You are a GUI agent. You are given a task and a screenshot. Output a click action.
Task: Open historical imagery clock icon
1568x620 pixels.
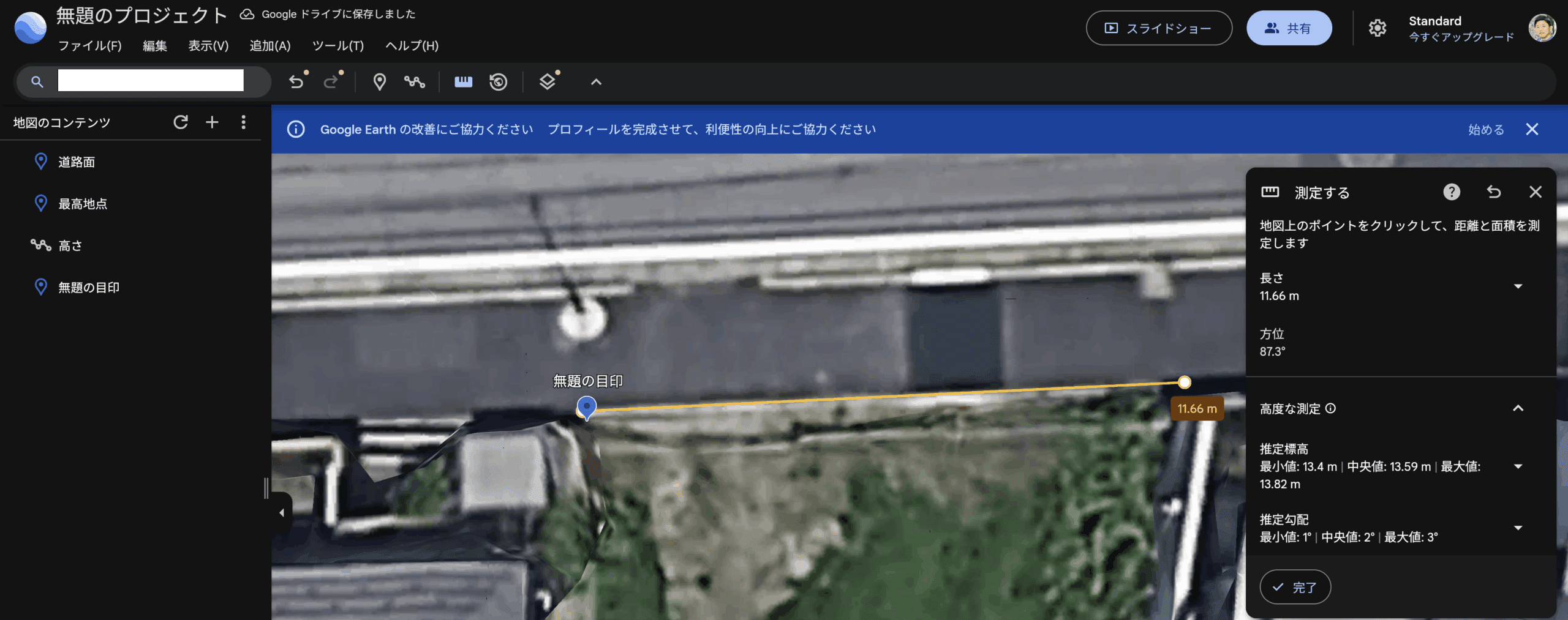coord(499,82)
